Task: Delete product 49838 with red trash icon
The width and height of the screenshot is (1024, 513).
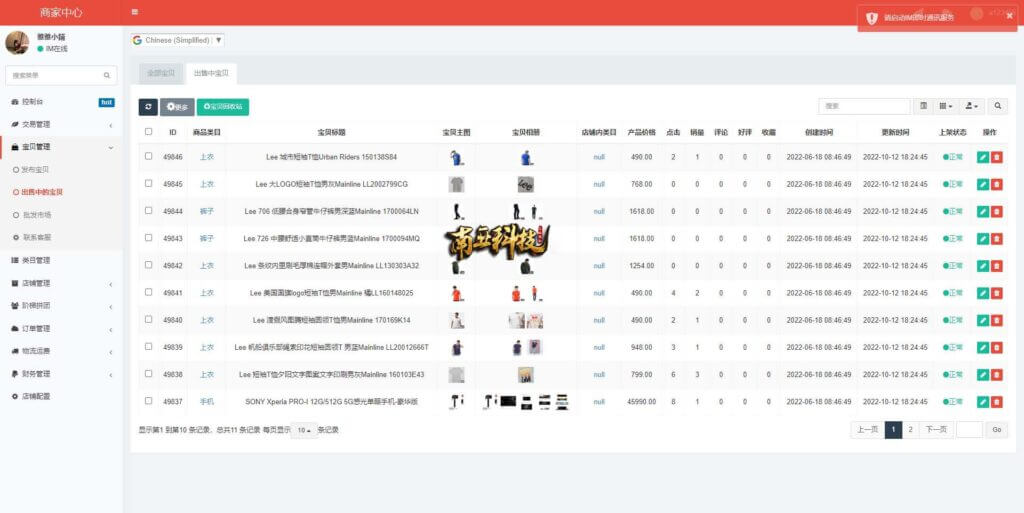Action: (x=997, y=375)
